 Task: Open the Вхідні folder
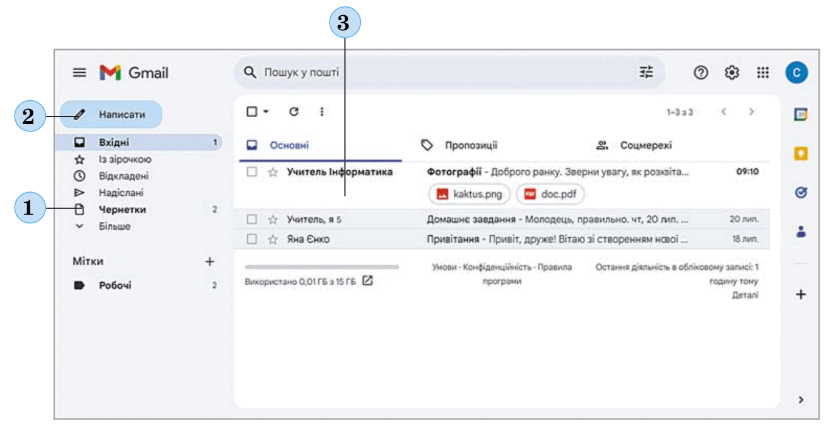(139, 142)
